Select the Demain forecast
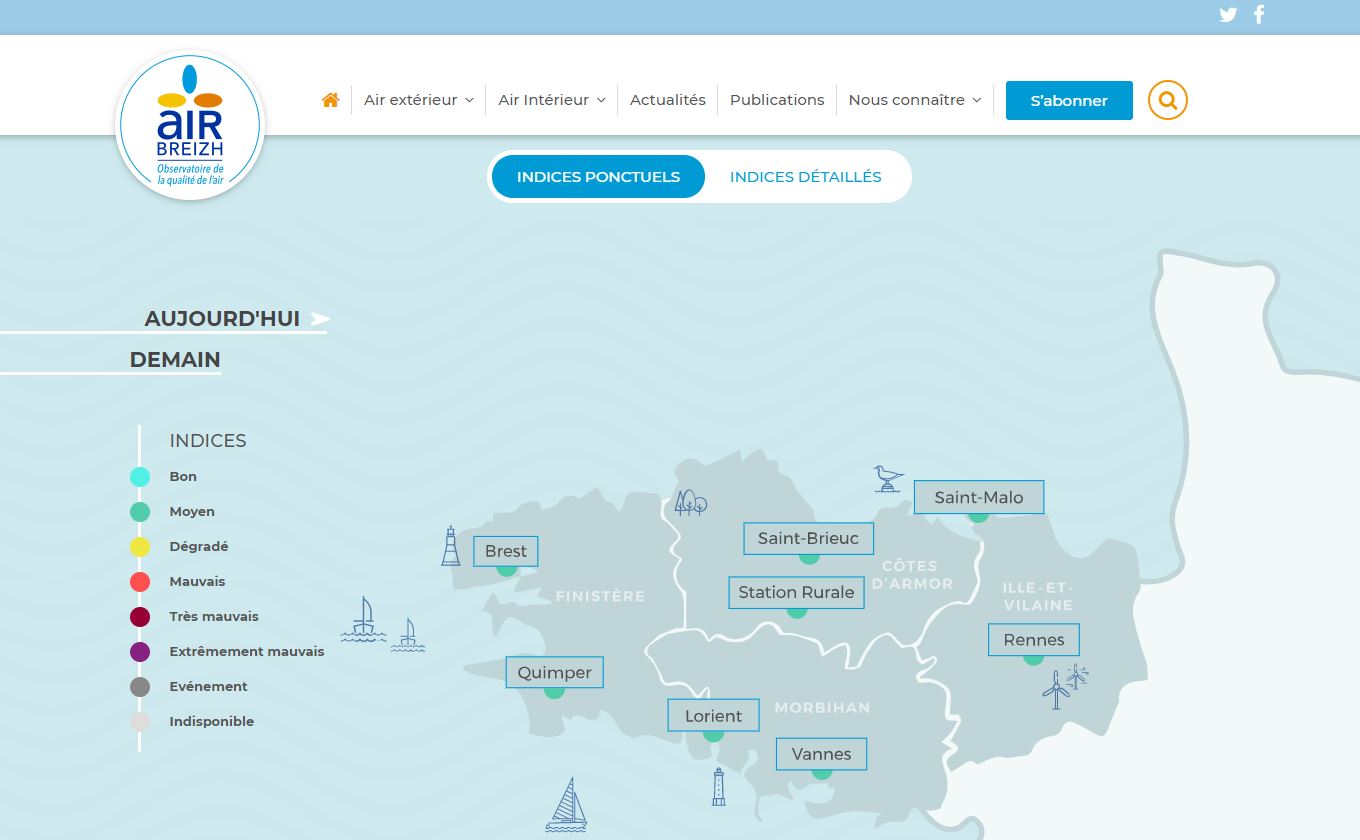This screenshot has height=840, width=1360. pyautogui.click(x=175, y=360)
